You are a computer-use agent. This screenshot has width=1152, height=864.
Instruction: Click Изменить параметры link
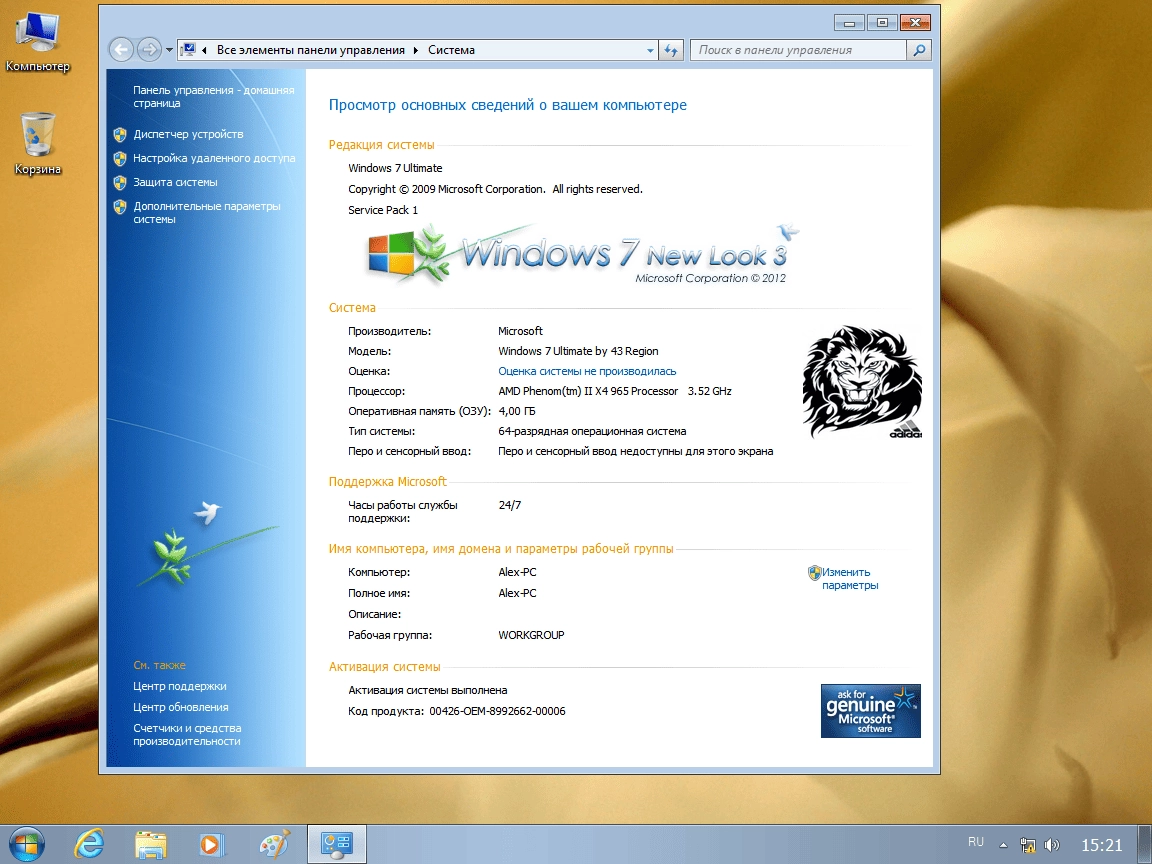(850, 578)
